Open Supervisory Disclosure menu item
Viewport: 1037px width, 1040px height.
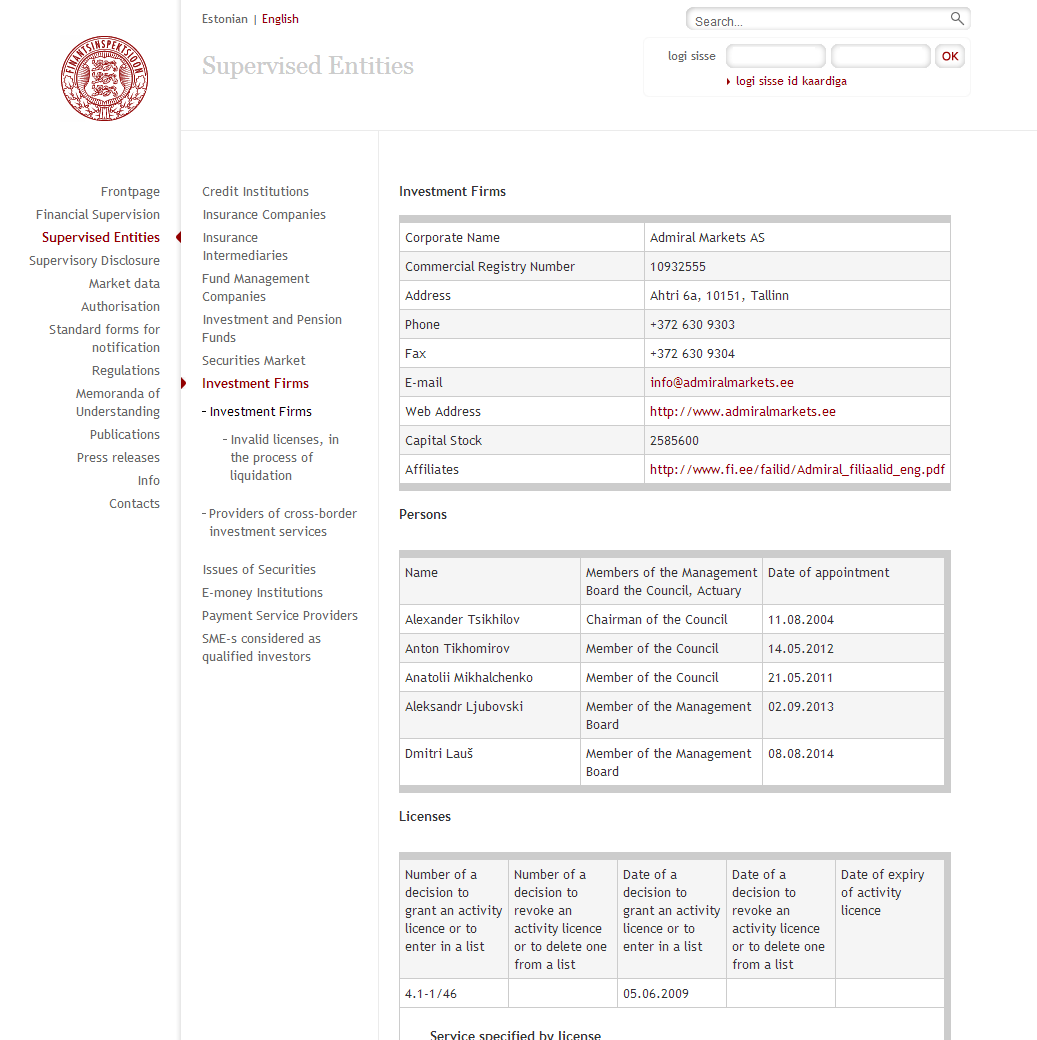pyautogui.click(x=94, y=261)
